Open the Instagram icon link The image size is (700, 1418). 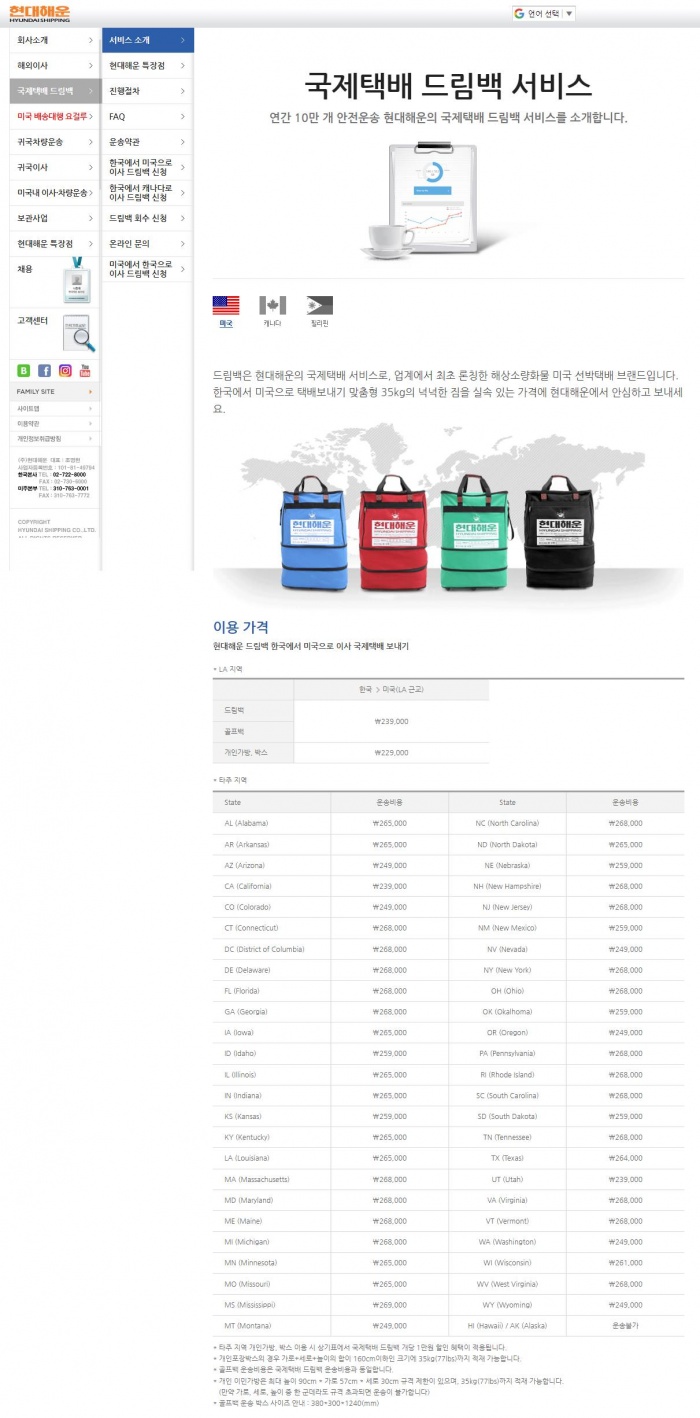65,370
